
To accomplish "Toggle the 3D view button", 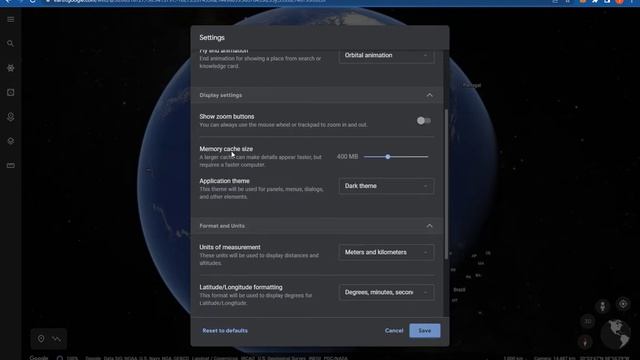I will click(x=588, y=321).
